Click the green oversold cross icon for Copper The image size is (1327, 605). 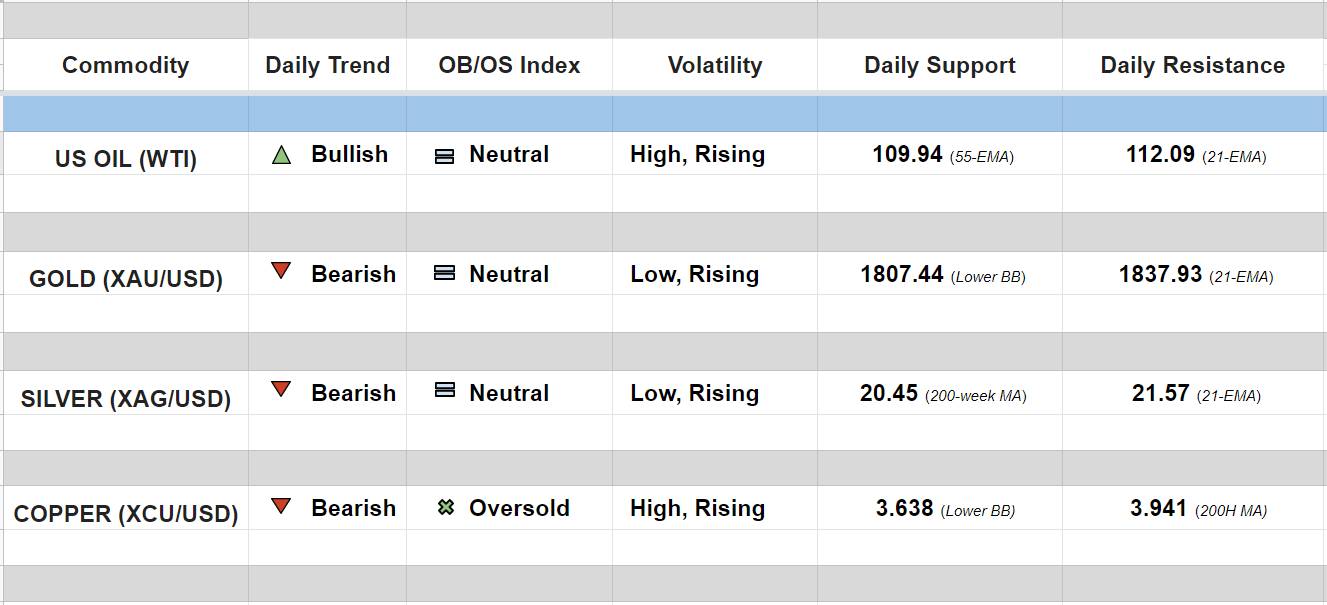[446, 508]
